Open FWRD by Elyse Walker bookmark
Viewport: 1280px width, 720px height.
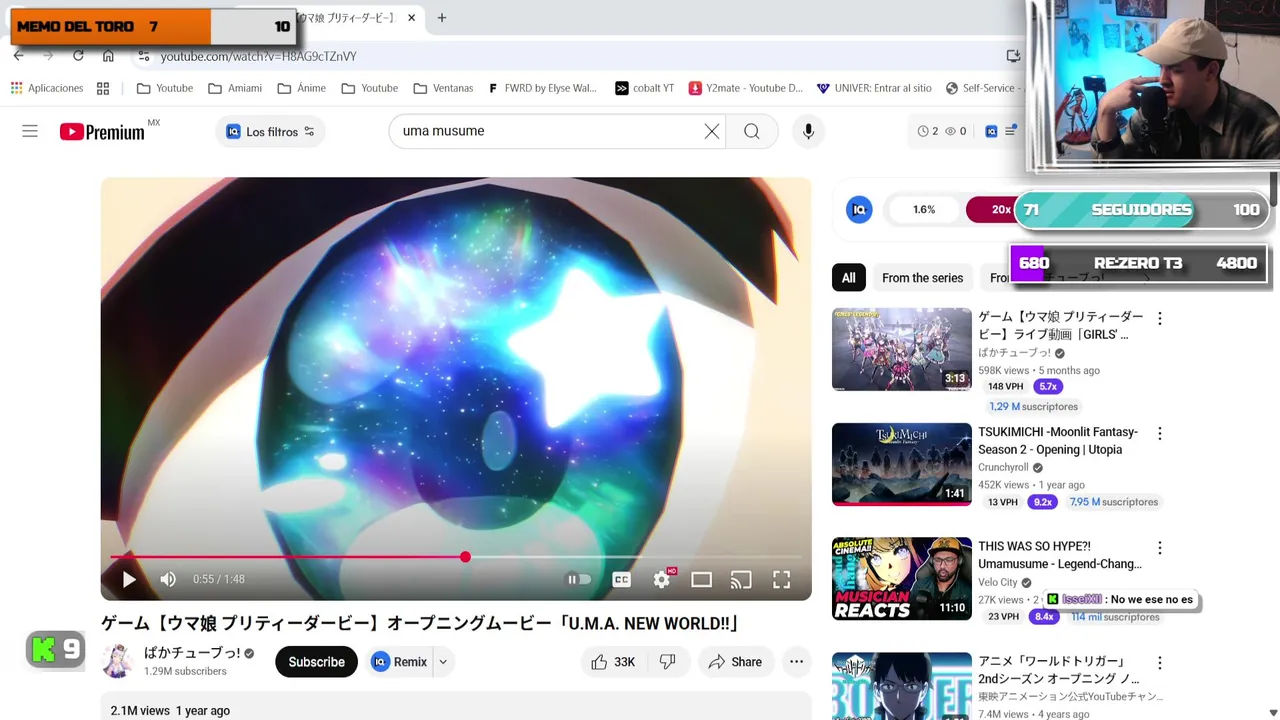pyautogui.click(x=542, y=88)
